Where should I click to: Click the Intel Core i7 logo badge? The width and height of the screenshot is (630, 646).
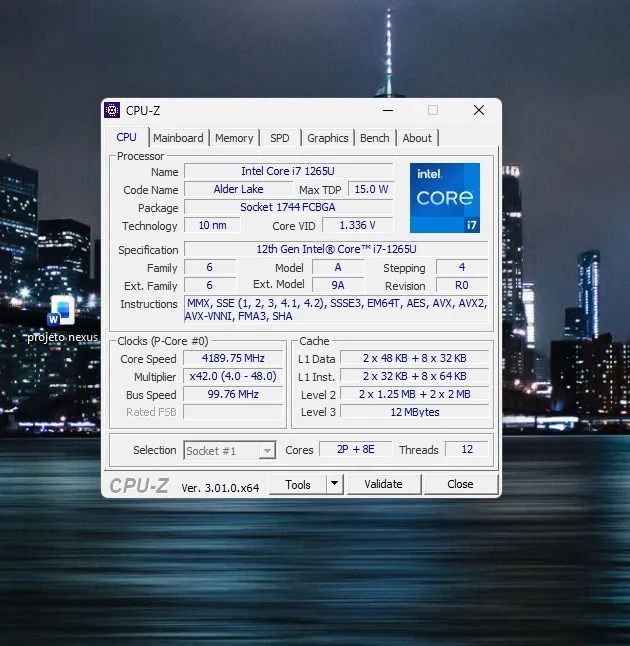tap(445, 198)
